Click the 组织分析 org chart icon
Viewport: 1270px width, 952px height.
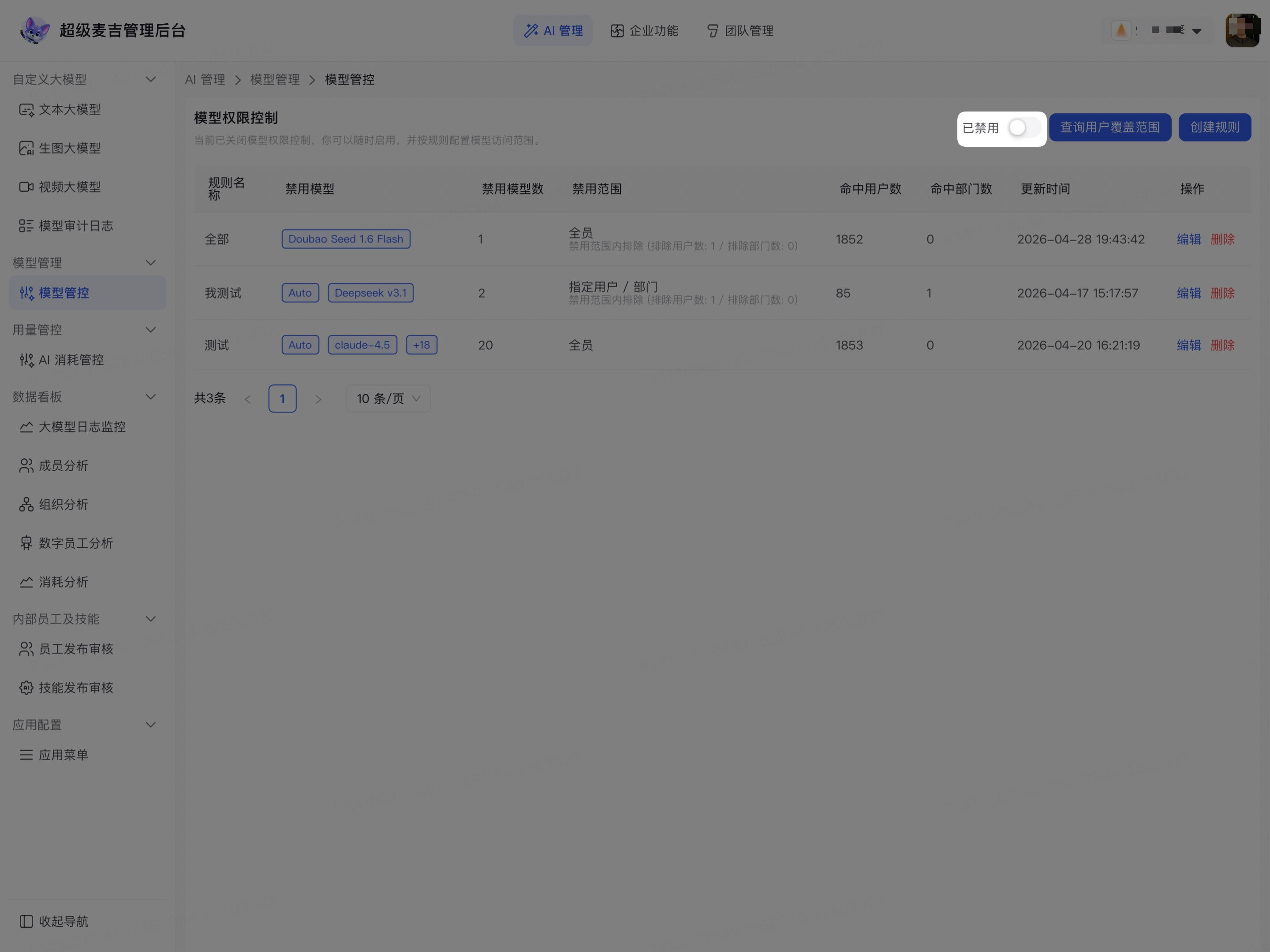pos(26,504)
